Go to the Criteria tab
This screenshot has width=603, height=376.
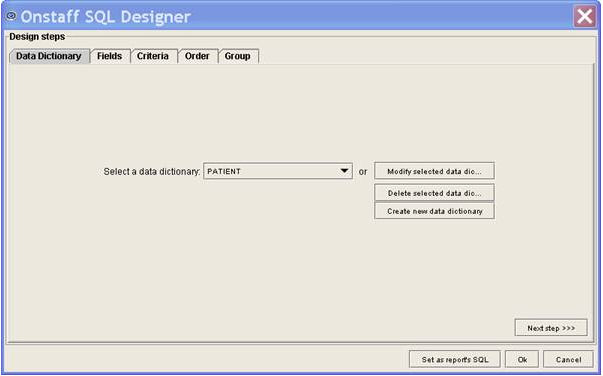[x=153, y=56]
